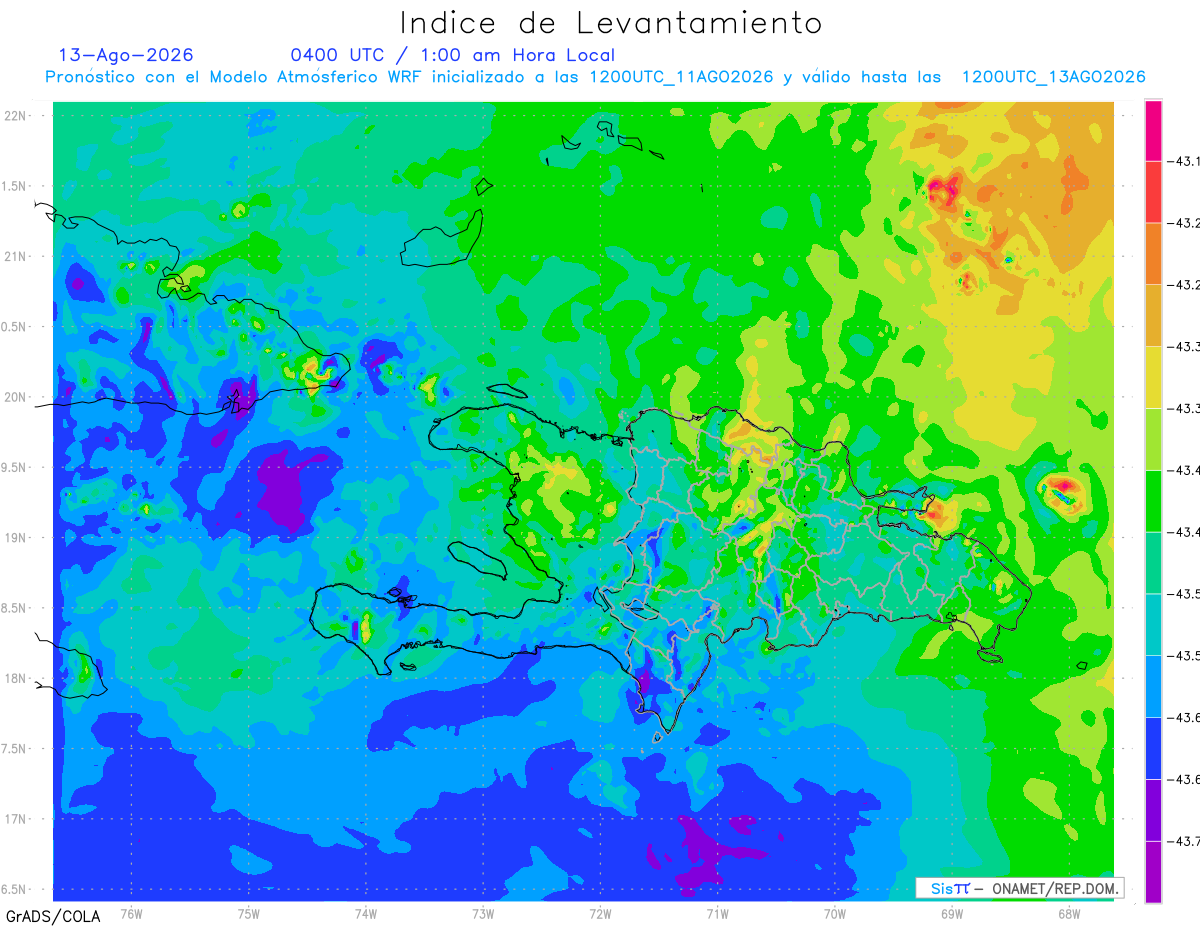This screenshot has height=927, width=1200.
Task: Click the "20N" latitude label
Action: coord(17,398)
